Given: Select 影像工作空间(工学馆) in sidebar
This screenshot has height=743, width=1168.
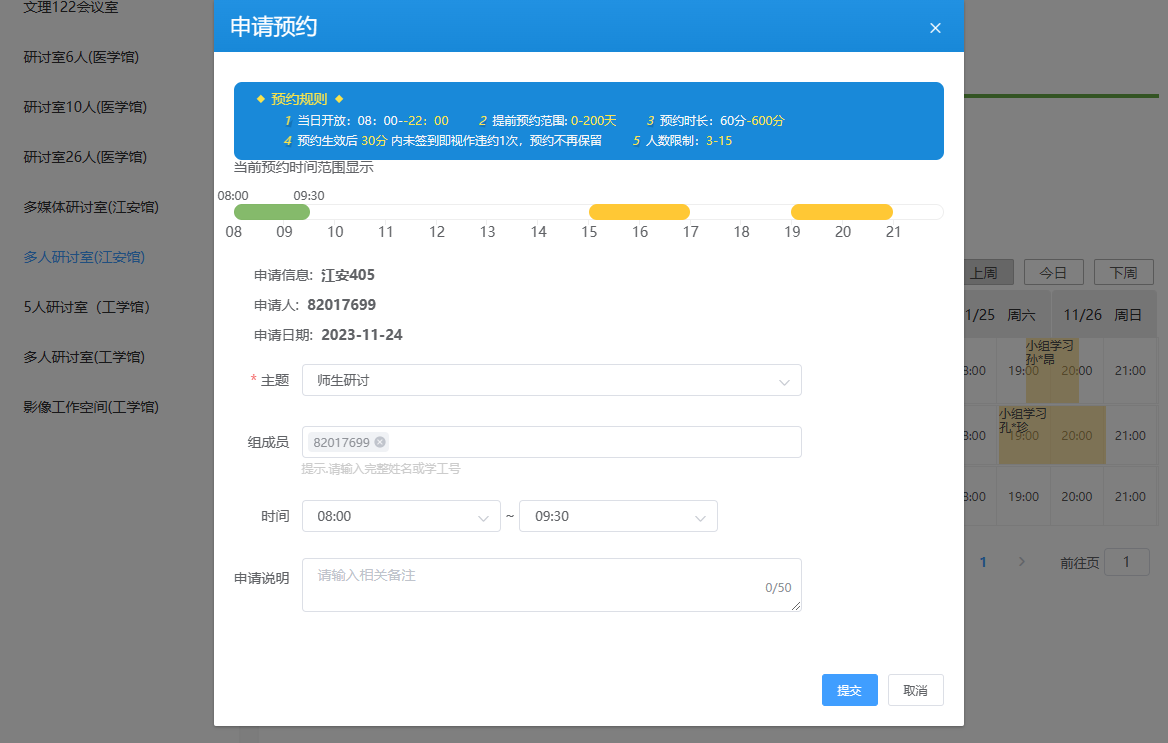Looking at the screenshot, I should click(91, 407).
